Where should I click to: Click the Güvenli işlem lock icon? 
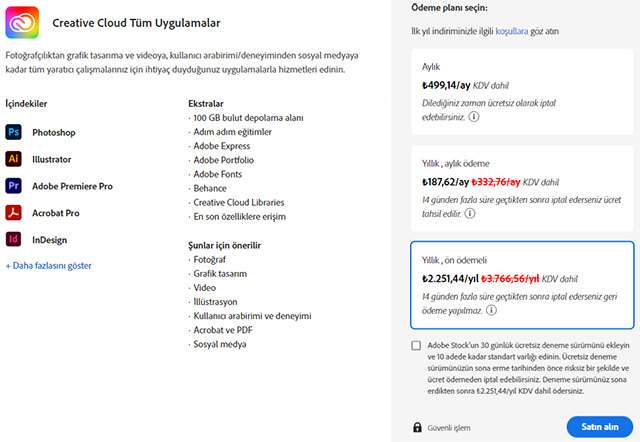[417, 428]
